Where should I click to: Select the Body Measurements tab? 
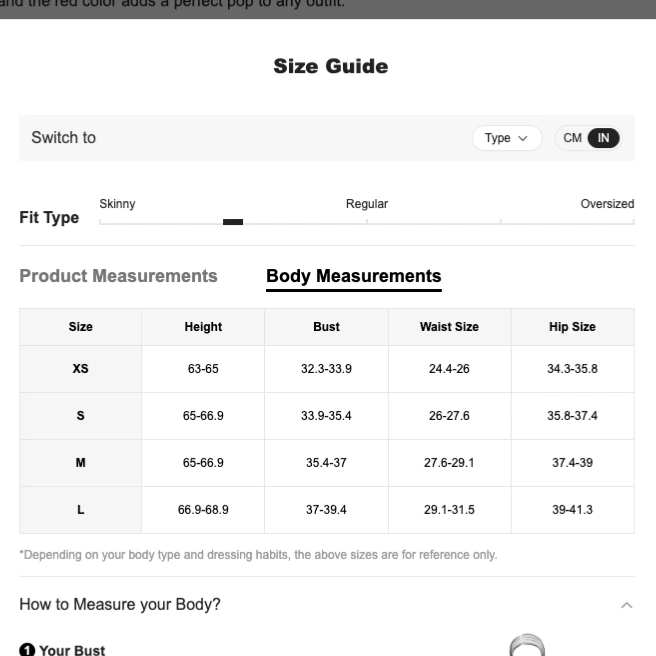(354, 277)
